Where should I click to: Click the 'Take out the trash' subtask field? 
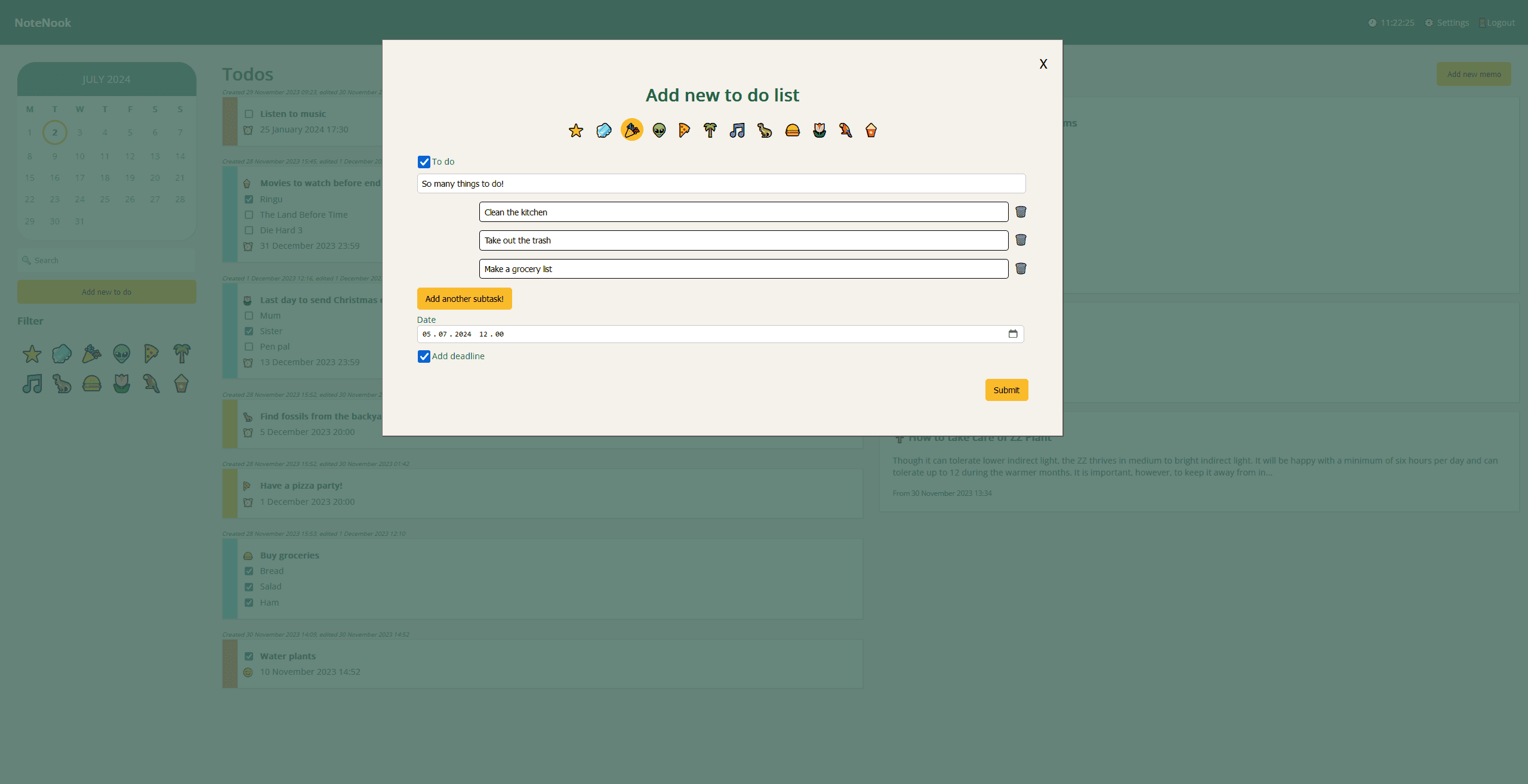743,240
